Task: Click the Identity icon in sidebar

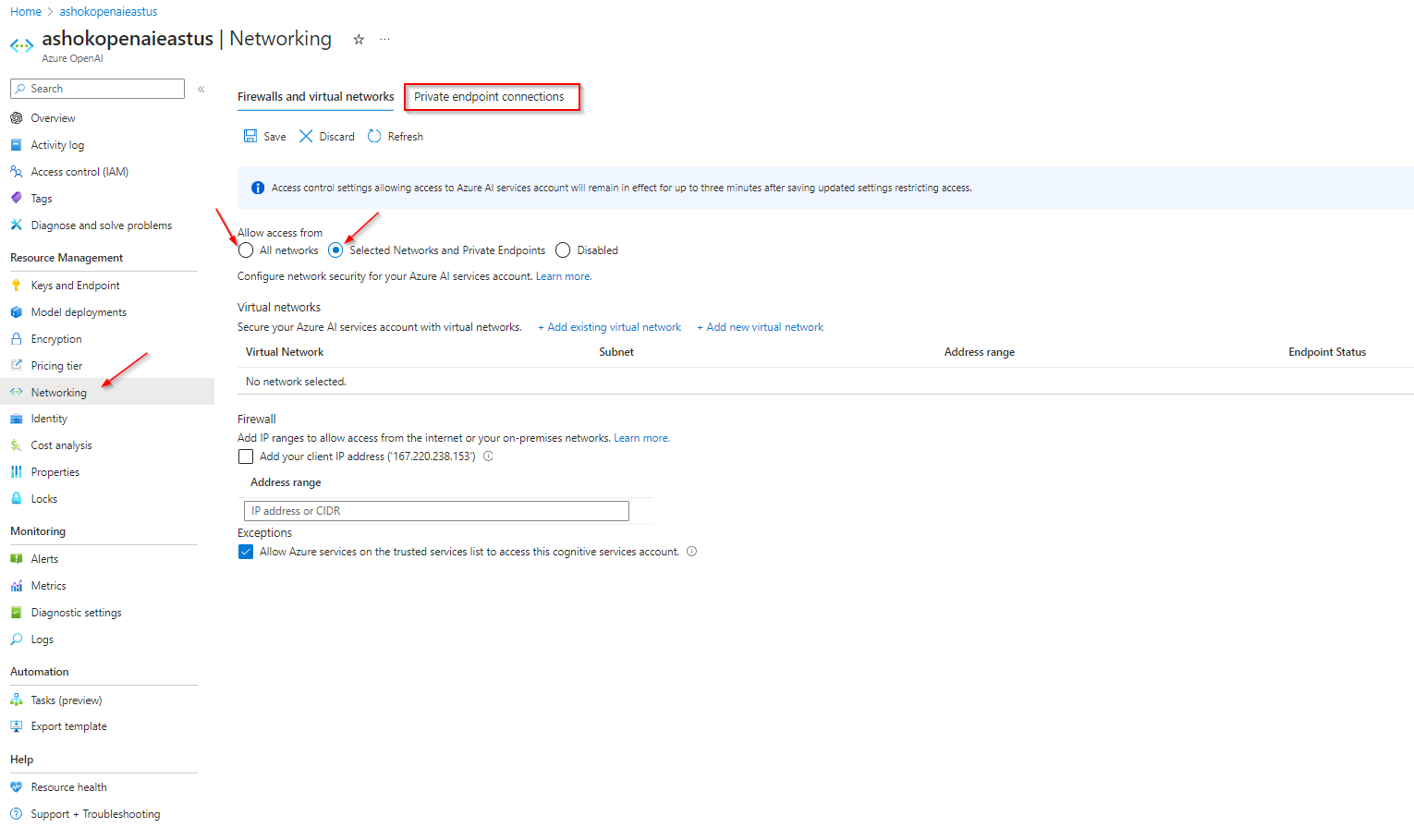Action: (x=16, y=419)
